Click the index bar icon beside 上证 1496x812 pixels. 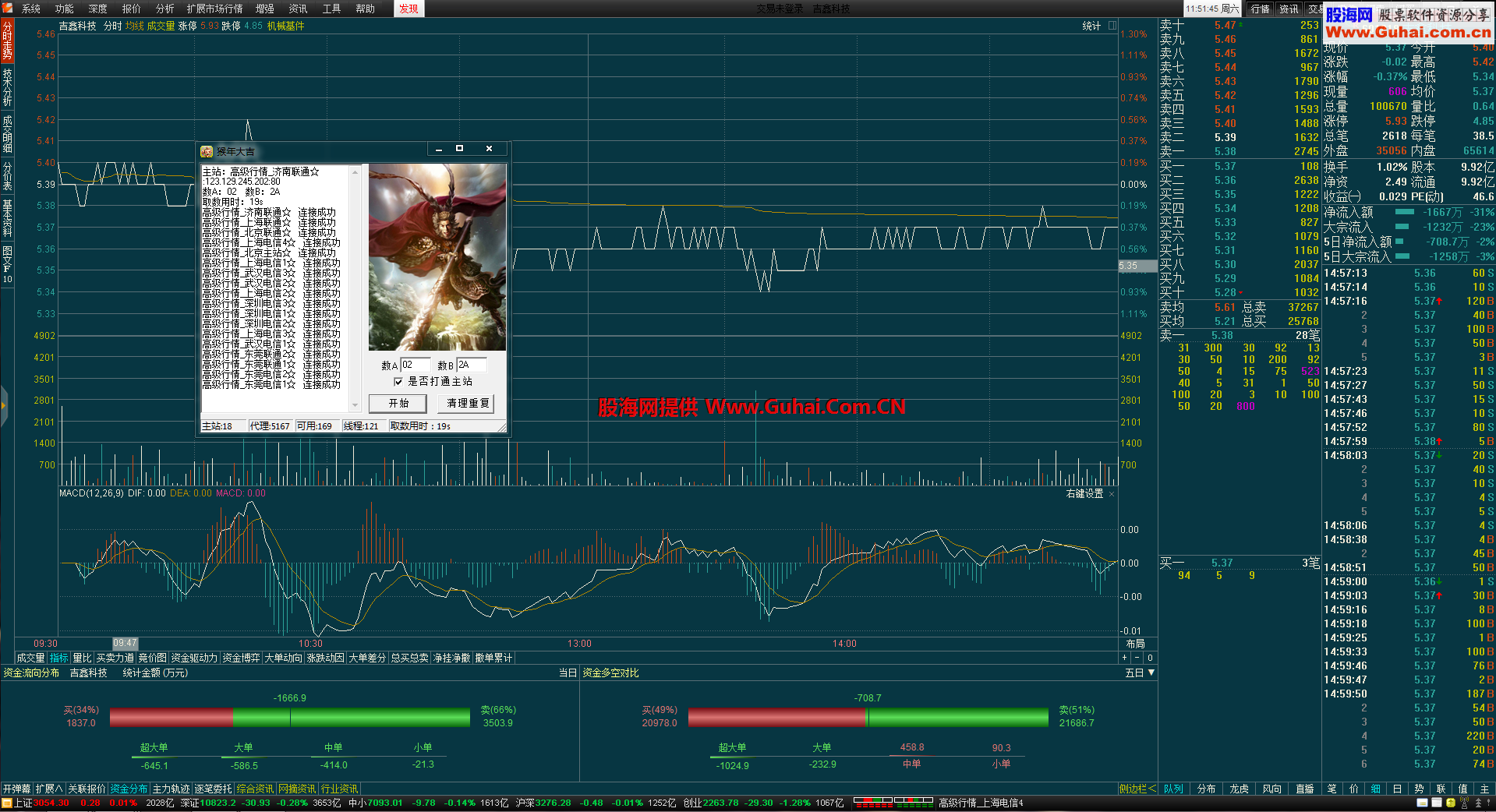[7, 803]
